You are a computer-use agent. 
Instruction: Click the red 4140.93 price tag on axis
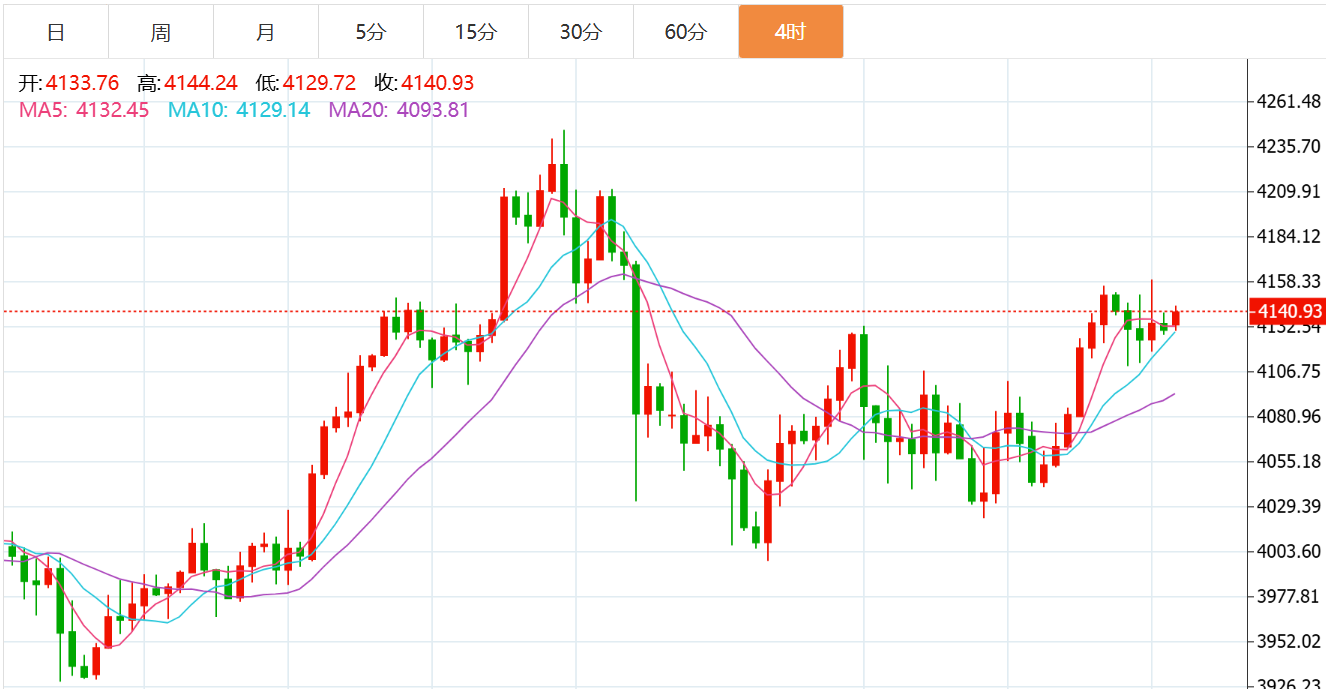(x=1288, y=312)
